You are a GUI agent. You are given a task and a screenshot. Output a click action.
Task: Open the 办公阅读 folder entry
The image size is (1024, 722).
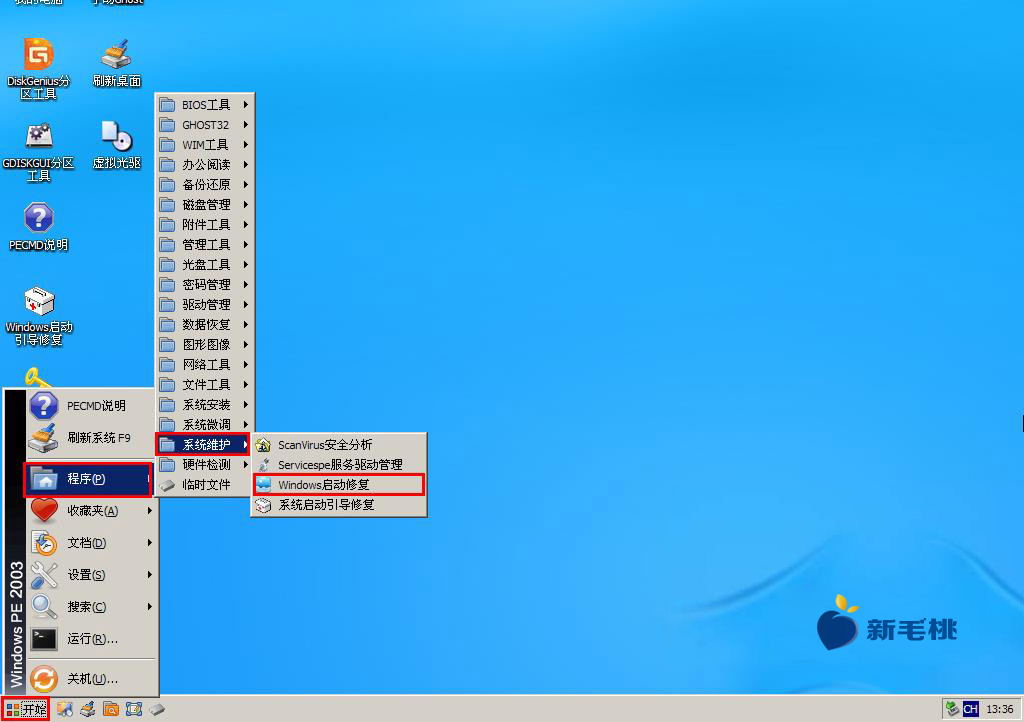click(x=204, y=165)
